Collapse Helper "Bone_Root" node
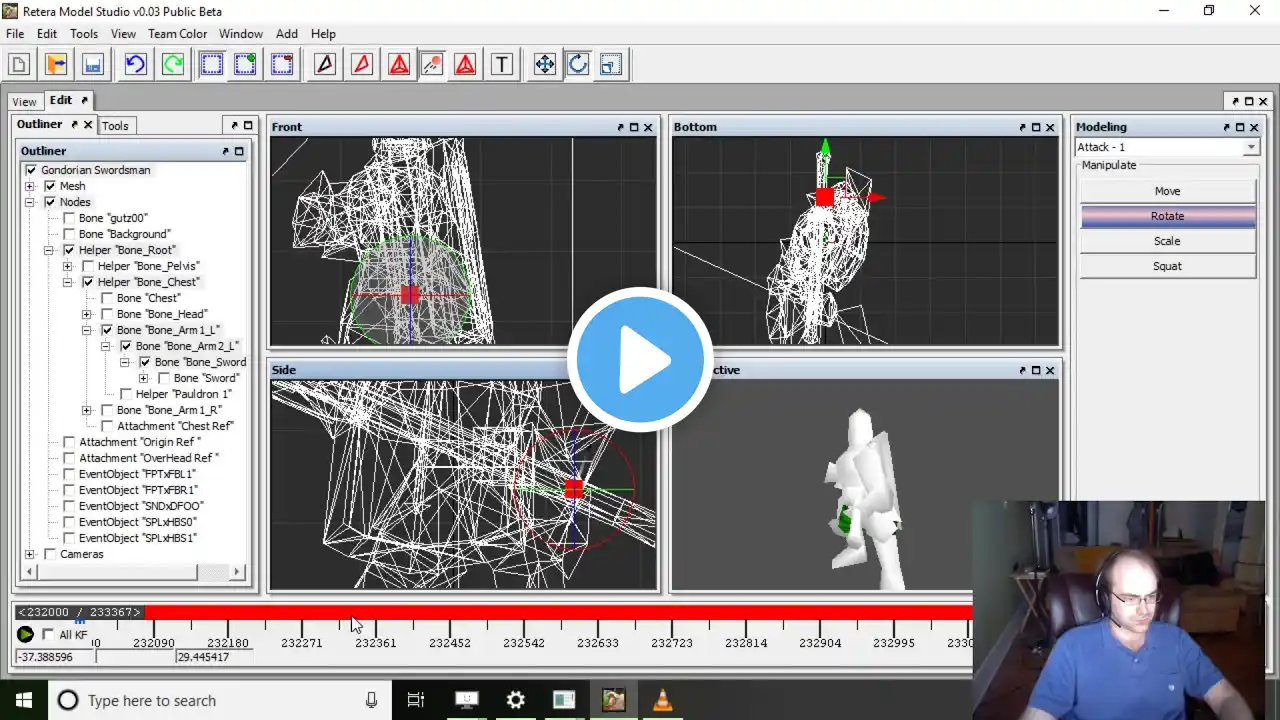The image size is (1280, 720). pyautogui.click(x=48, y=250)
